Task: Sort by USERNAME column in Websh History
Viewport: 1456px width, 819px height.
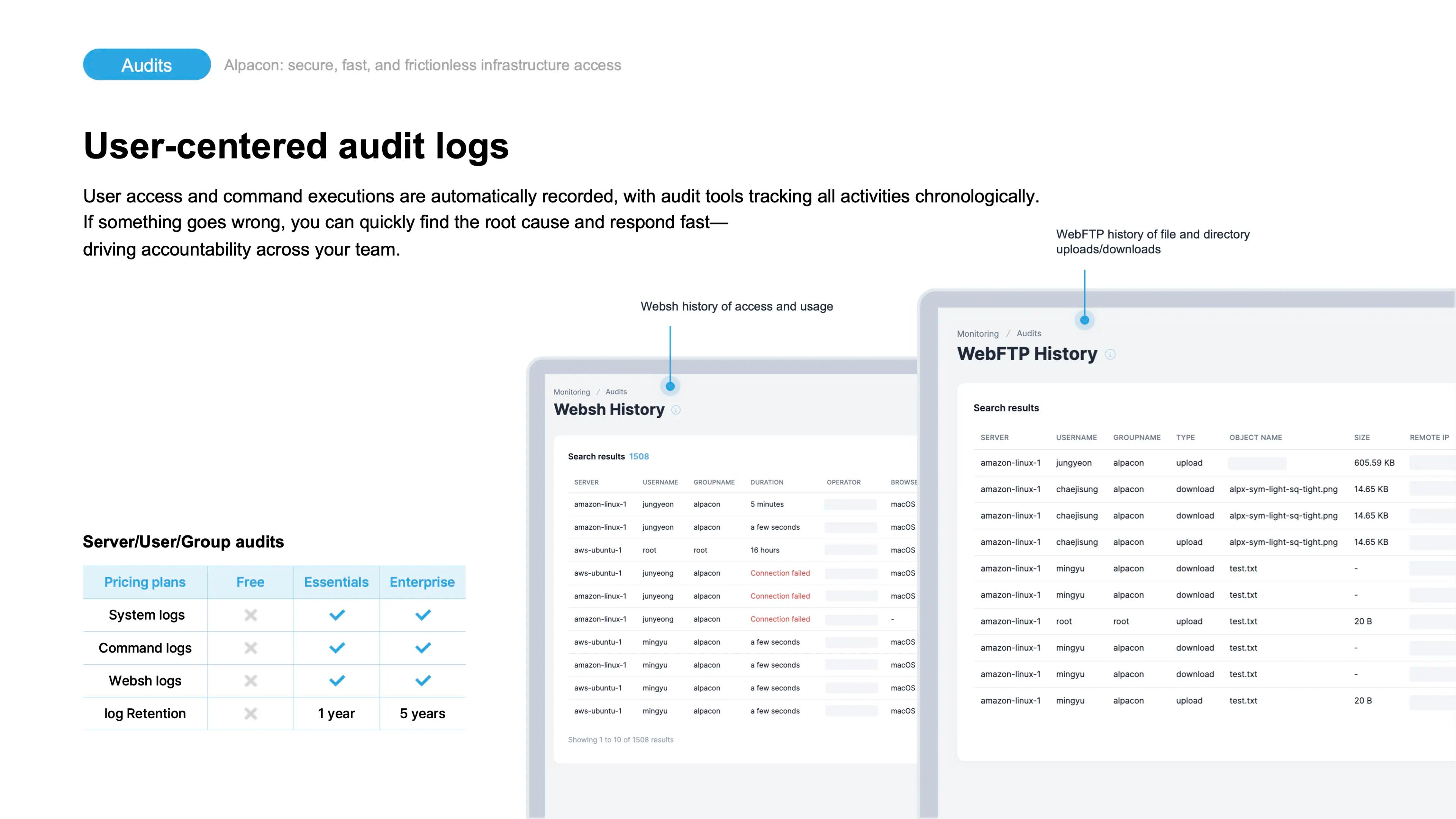Action: [660, 482]
